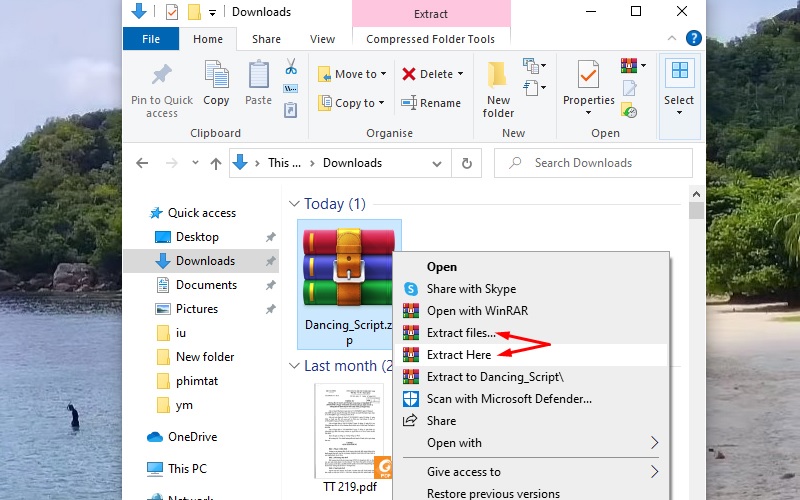Click the Copy path icon
Viewport: 800px width, 500px height.
tap(290, 88)
